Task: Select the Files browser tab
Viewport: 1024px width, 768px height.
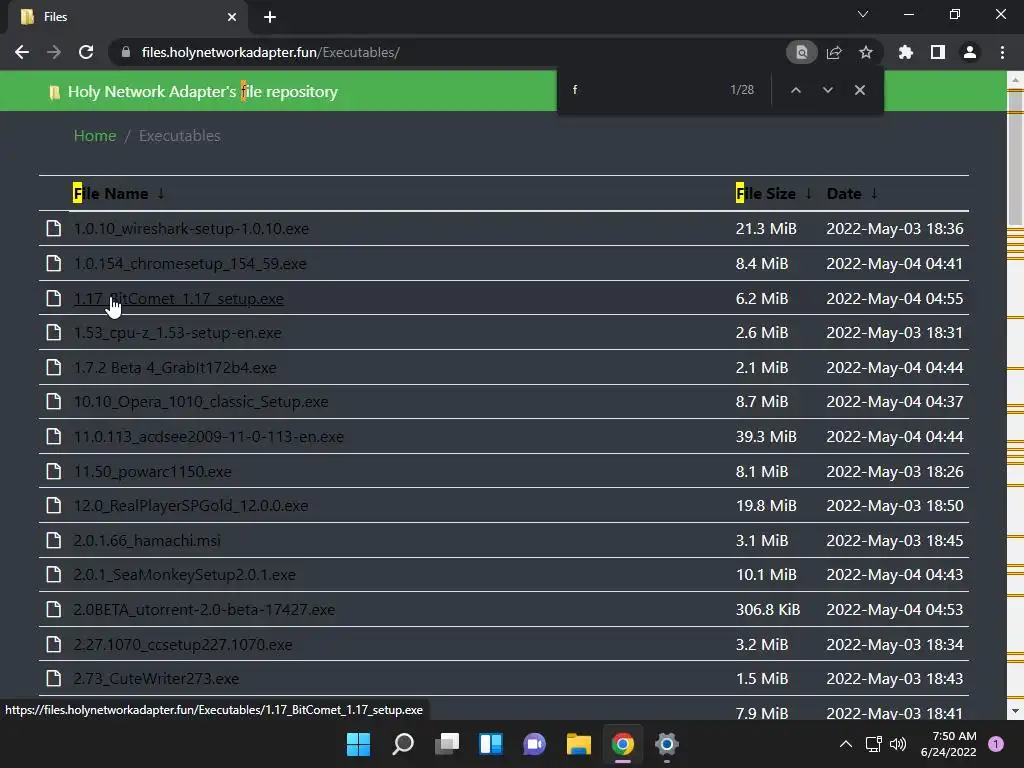Action: click(x=127, y=17)
